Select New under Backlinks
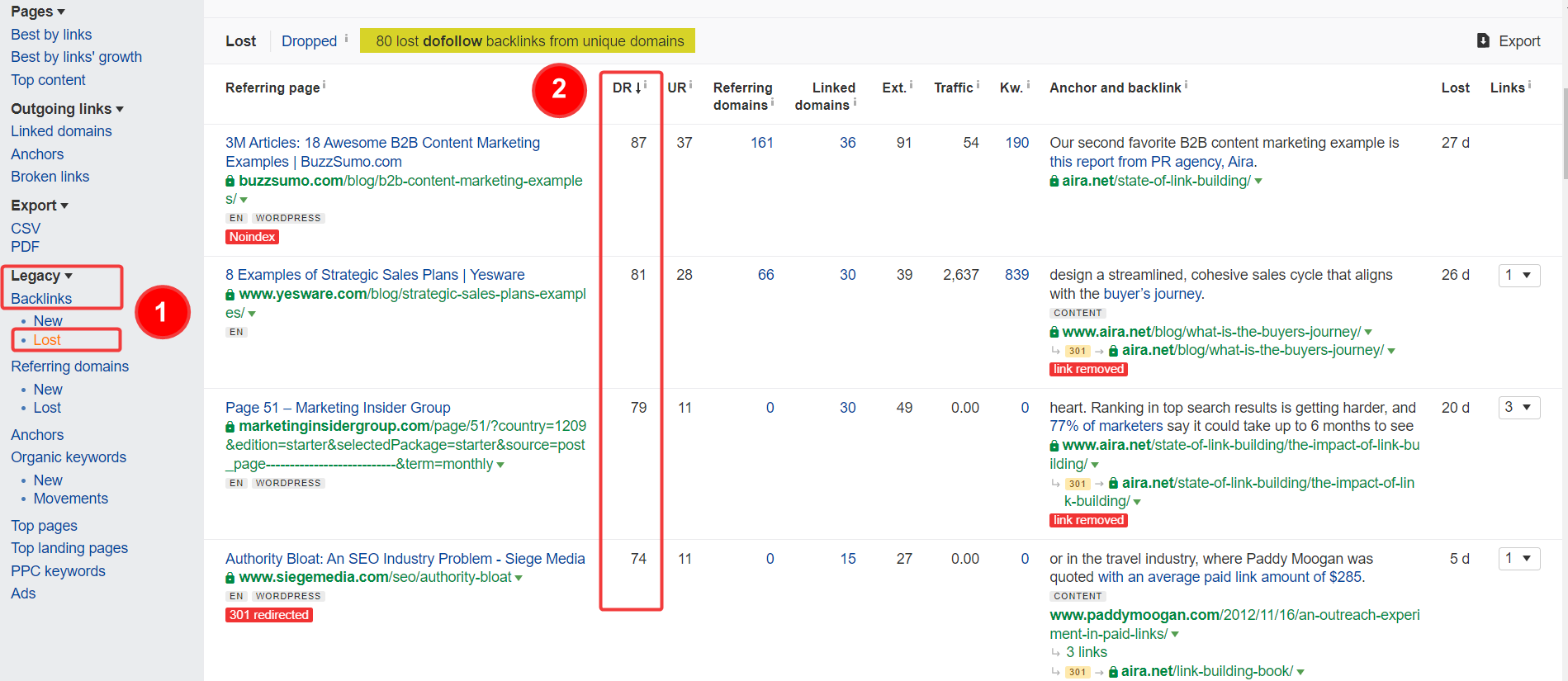Viewport: 1568px width, 681px height. click(x=48, y=321)
